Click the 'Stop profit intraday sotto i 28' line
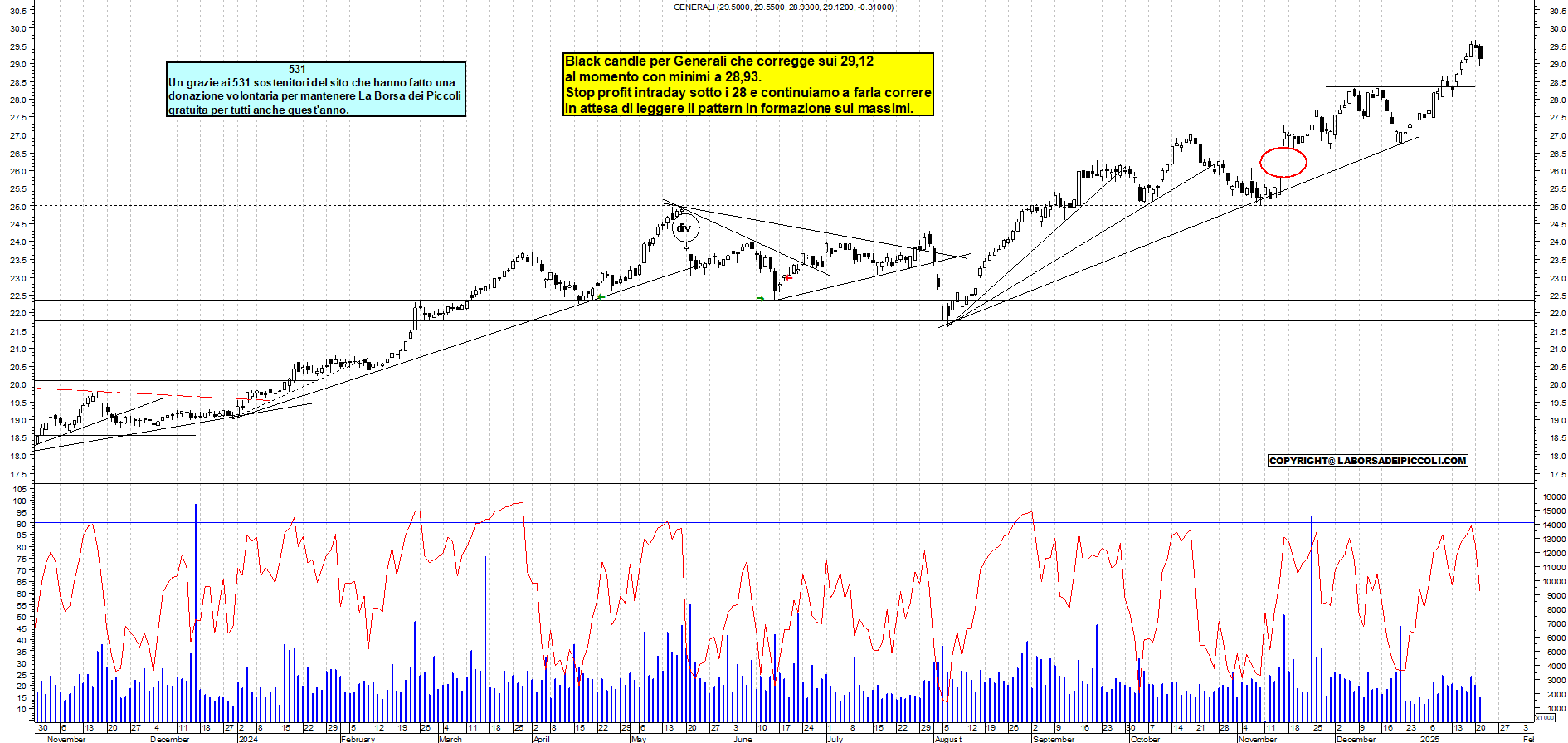Screen dimensions: 1568x743 (748, 92)
